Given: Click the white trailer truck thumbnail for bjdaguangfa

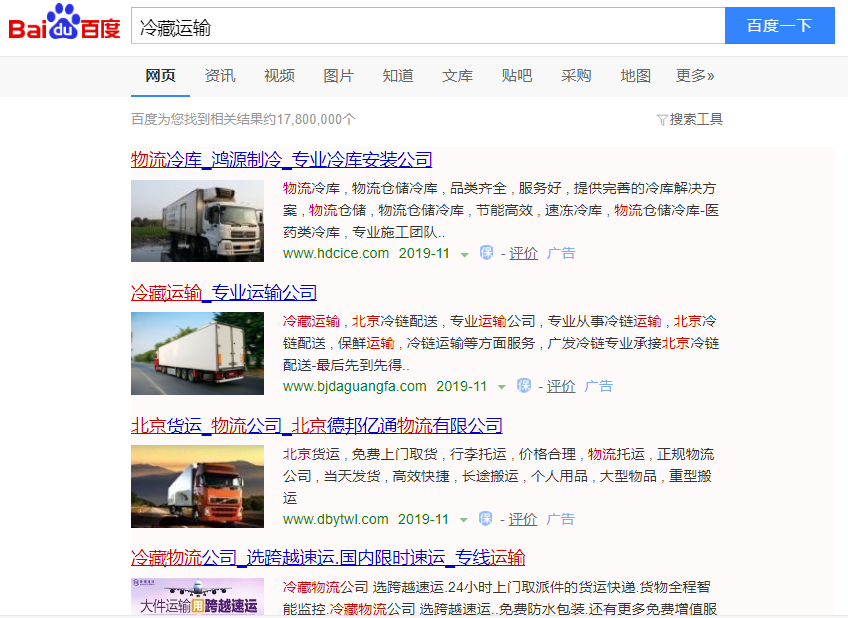Looking at the screenshot, I should click(197, 353).
